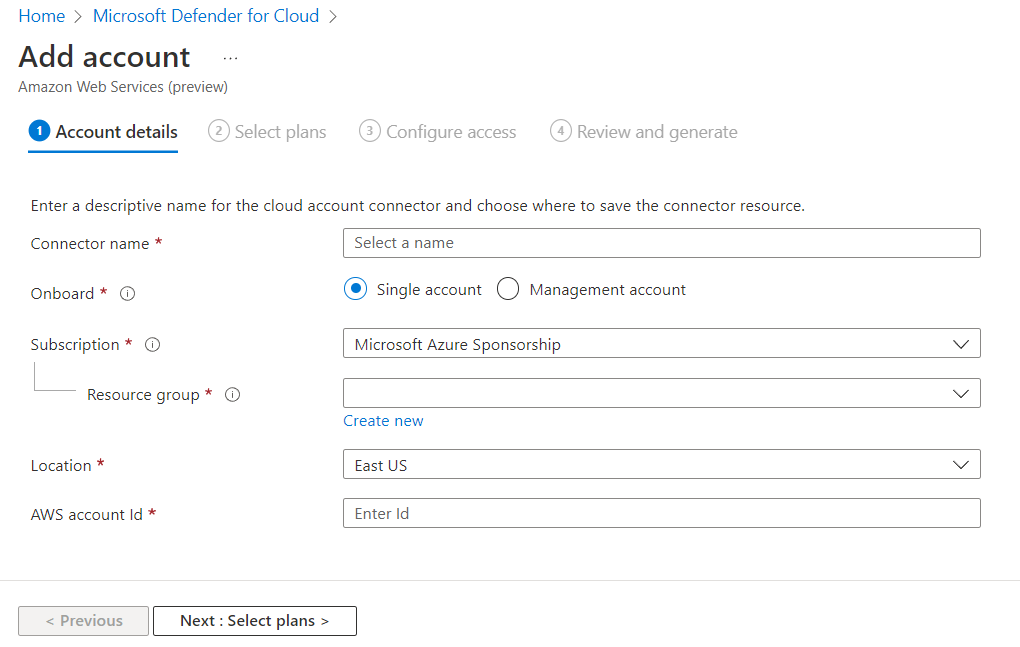Screen dimensions: 1020x647
Task: Choose the Management account radio option
Action: click(x=507, y=288)
